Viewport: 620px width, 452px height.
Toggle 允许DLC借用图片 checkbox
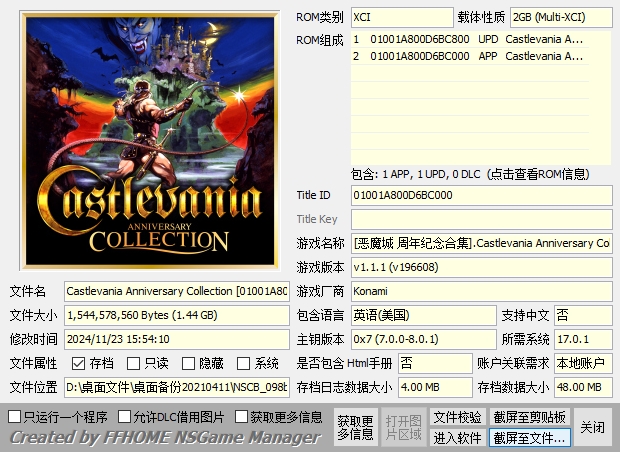[125, 416]
